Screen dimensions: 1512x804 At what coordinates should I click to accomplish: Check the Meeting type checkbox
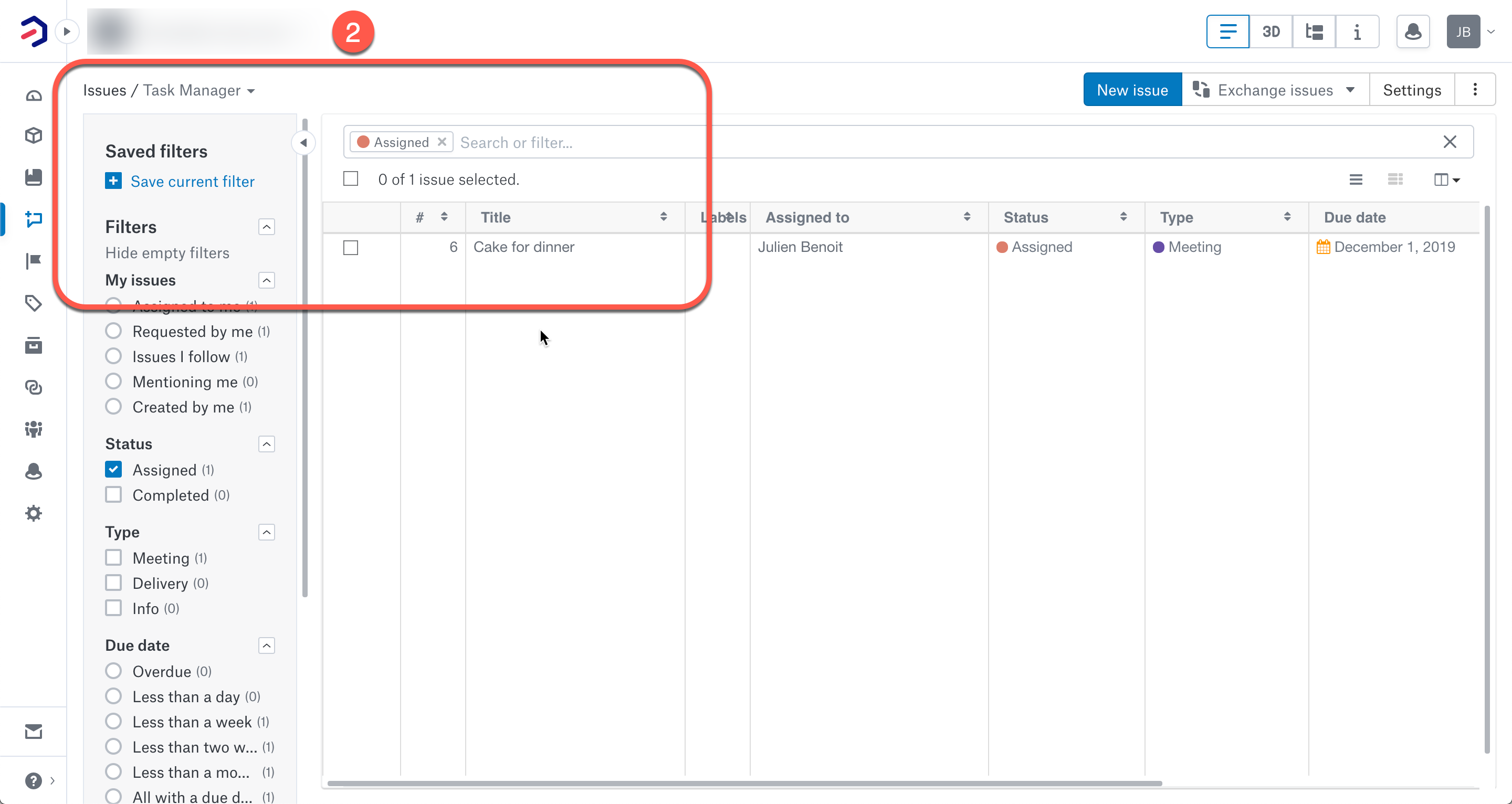(113, 557)
